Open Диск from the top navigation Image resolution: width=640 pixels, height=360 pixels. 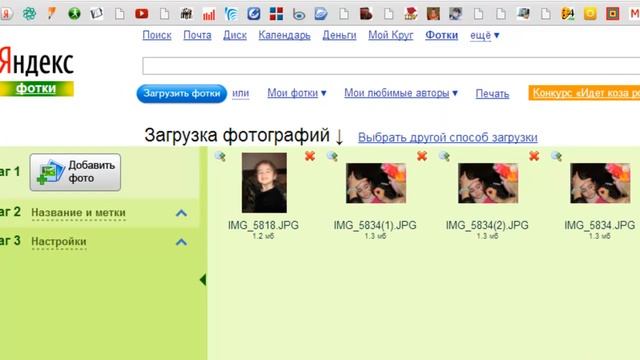(235, 36)
